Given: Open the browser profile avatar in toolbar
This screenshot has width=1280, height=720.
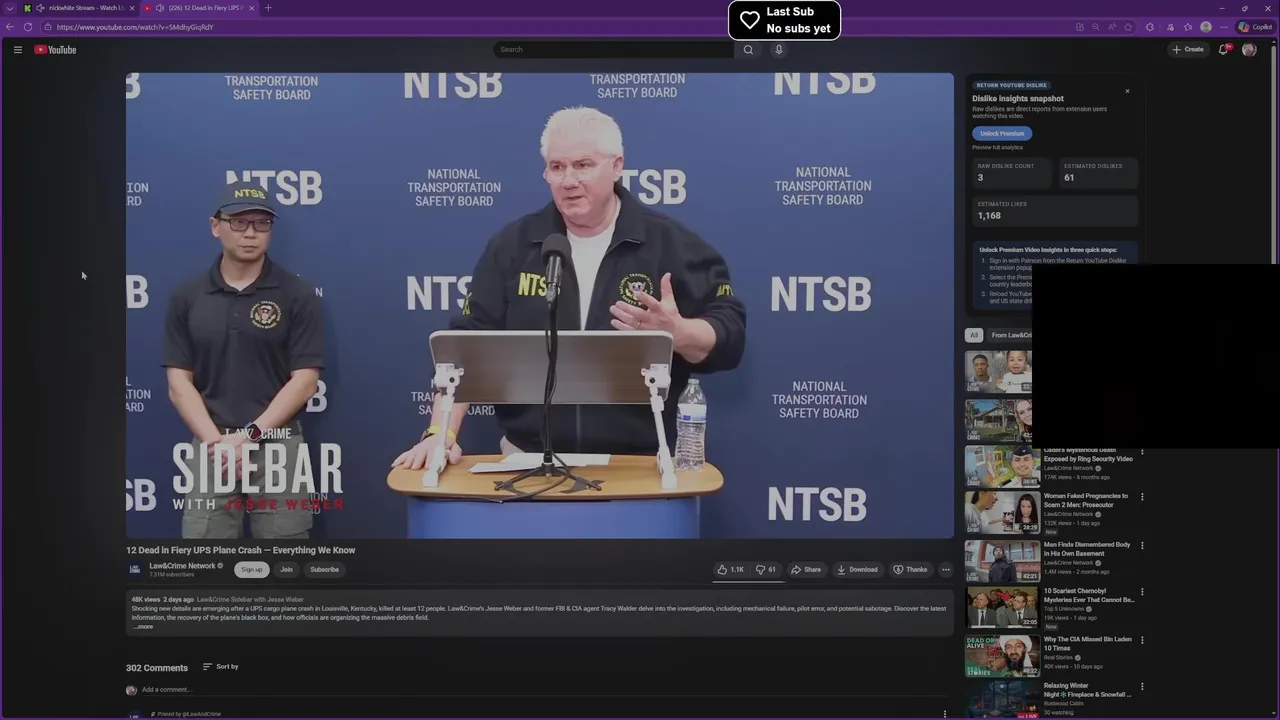Looking at the screenshot, I should click(x=1206, y=27).
